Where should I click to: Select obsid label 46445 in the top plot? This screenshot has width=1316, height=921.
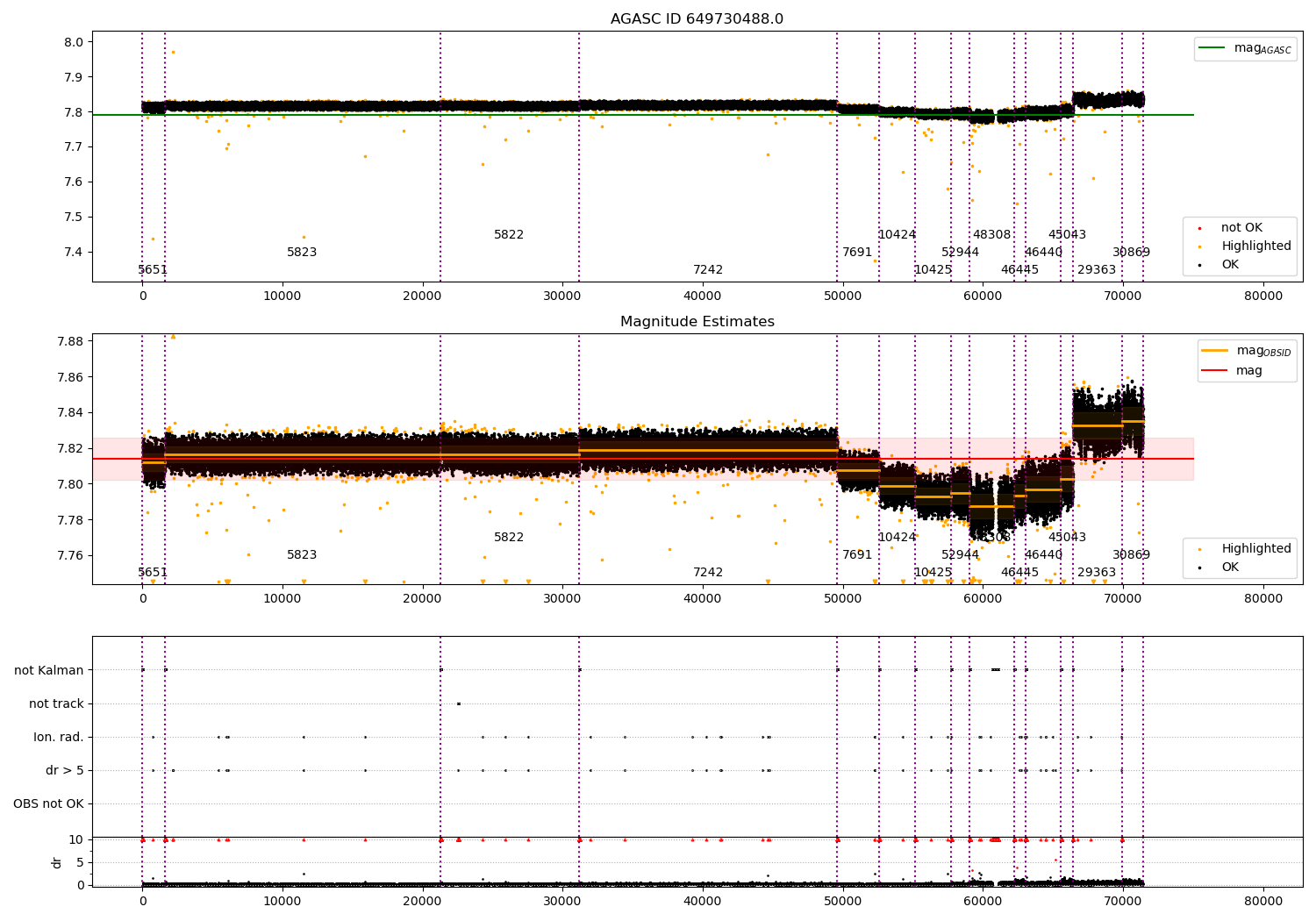(1019, 270)
